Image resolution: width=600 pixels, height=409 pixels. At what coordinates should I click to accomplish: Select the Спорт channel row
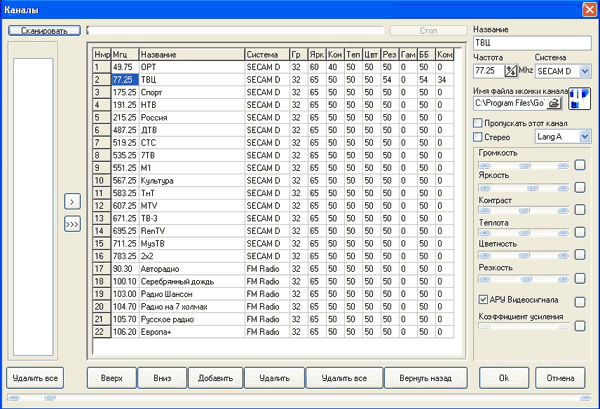click(273, 92)
